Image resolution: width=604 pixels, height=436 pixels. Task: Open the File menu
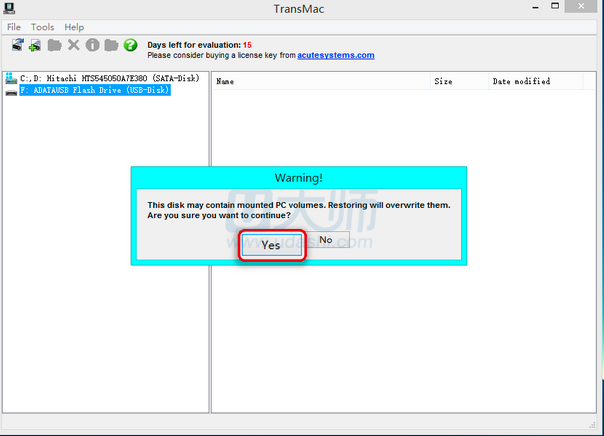14,27
